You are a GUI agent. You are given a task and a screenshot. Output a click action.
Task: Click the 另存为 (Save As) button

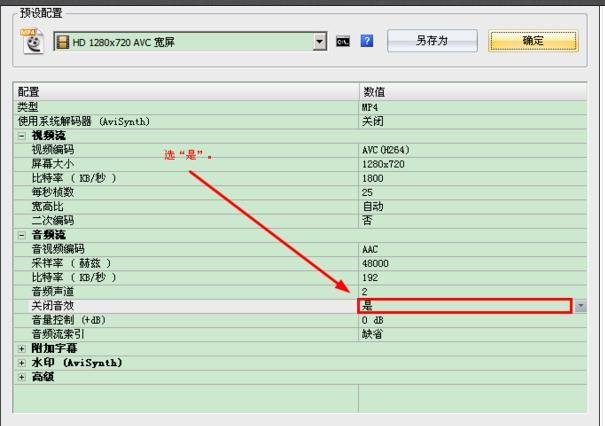pos(431,41)
